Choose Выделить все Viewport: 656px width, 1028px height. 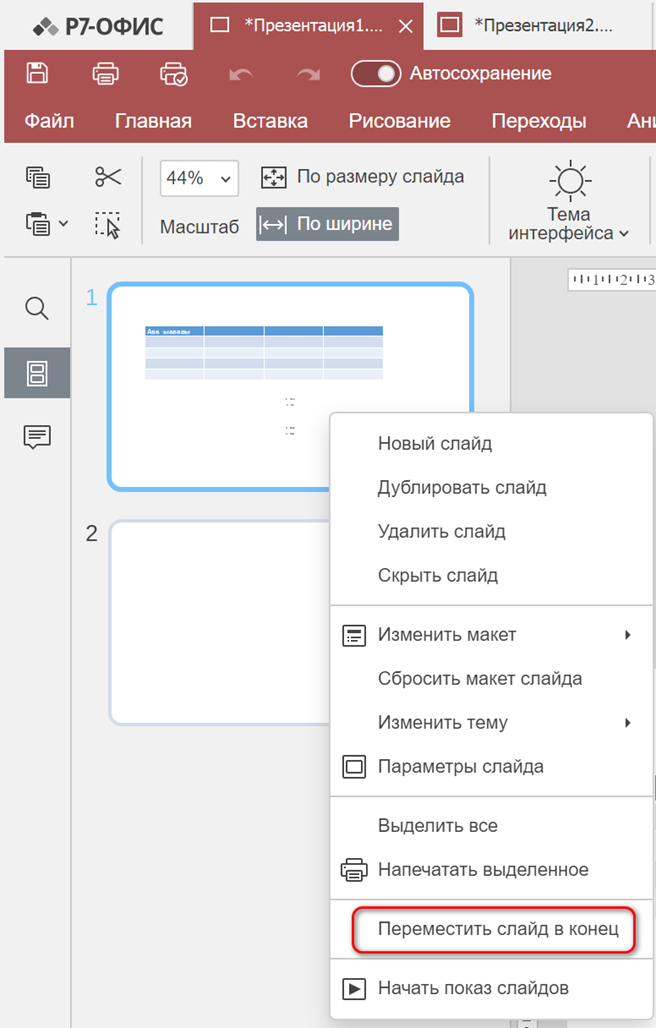tap(492, 825)
